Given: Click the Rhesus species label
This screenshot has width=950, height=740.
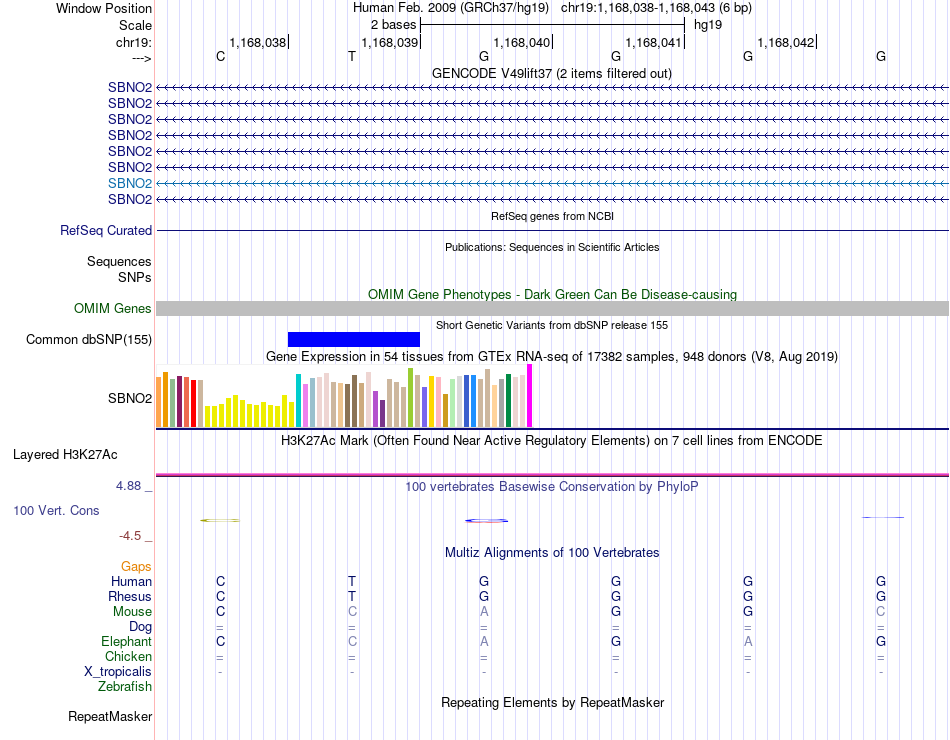Looking at the screenshot, I should pos(130,596).
